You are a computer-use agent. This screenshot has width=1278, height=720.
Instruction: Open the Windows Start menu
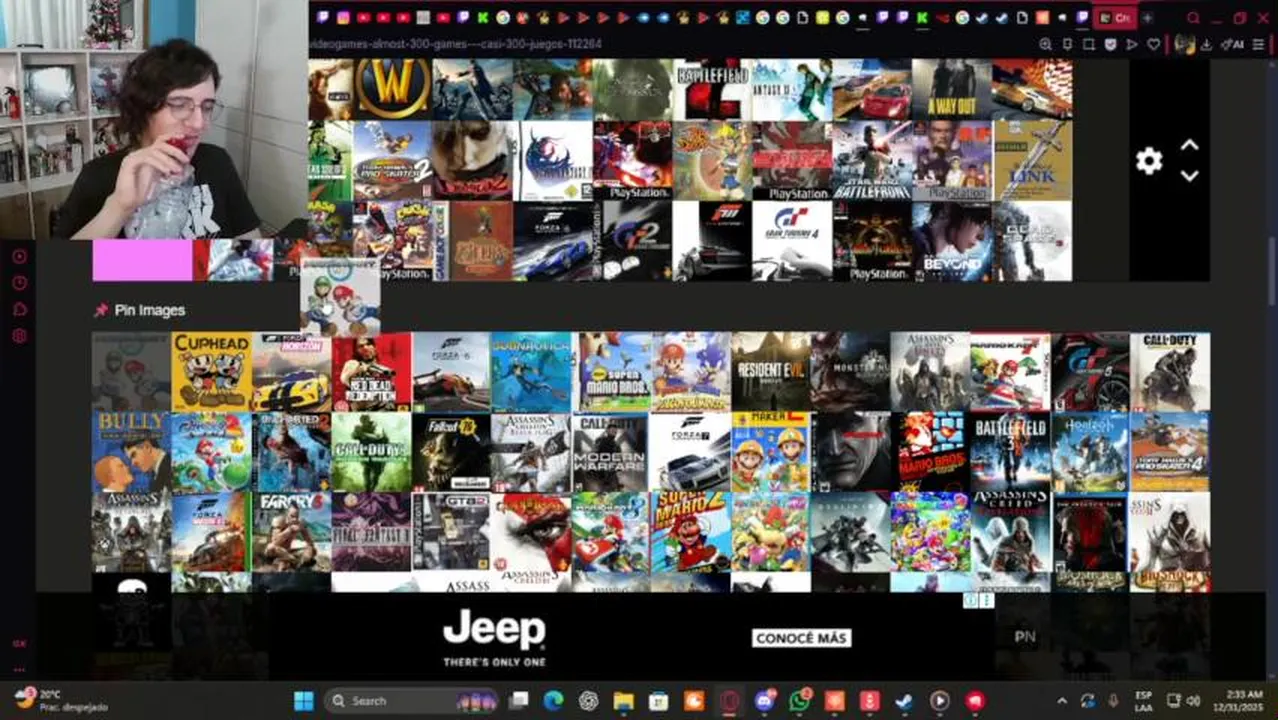click(x=304, y=701)
